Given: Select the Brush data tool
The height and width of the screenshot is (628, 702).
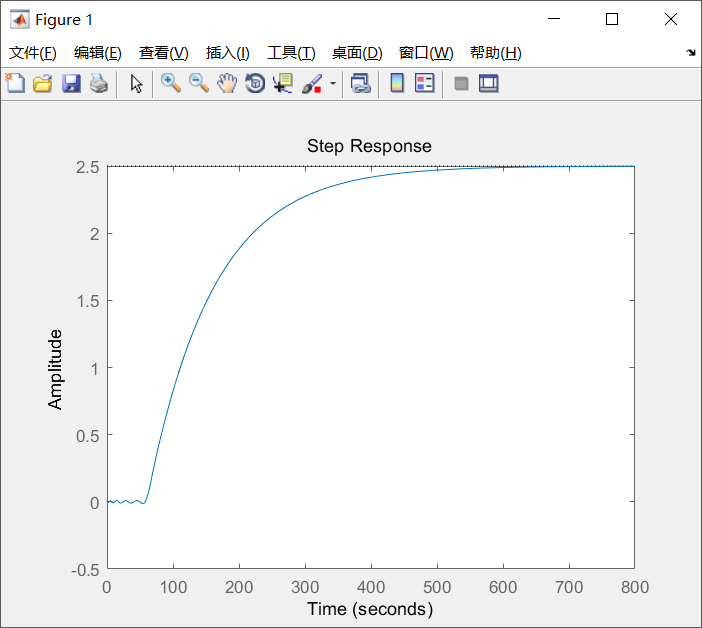Looking at the screenshot, I should (312, 84).
